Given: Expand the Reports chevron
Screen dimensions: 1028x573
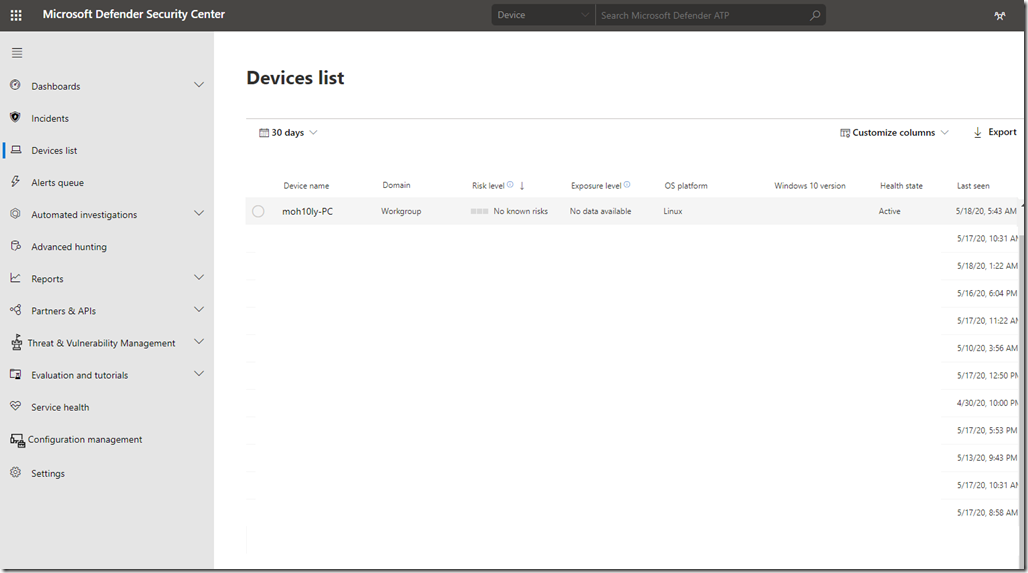Looking at the screenshot, I should point(199,278).
